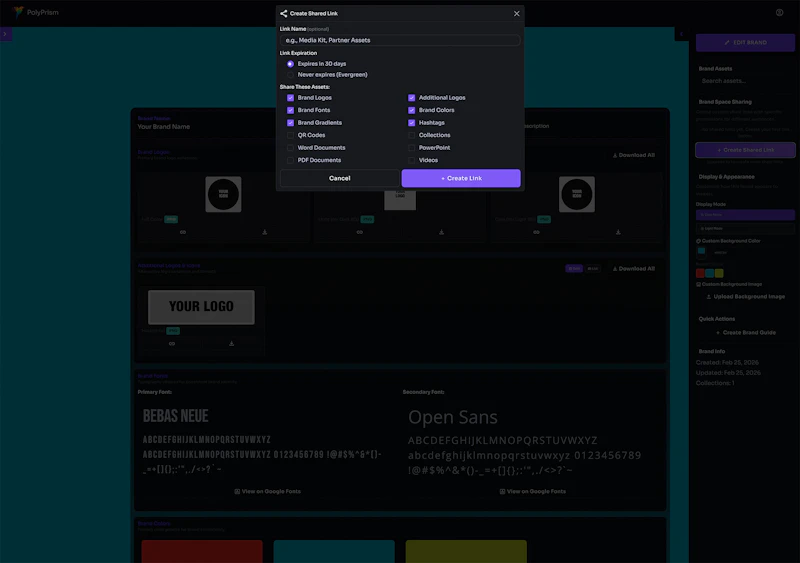This screenshot has width=800, height=563.
Task: Open View on Google Fonts for Open Sans
Action: click(533, 492)
